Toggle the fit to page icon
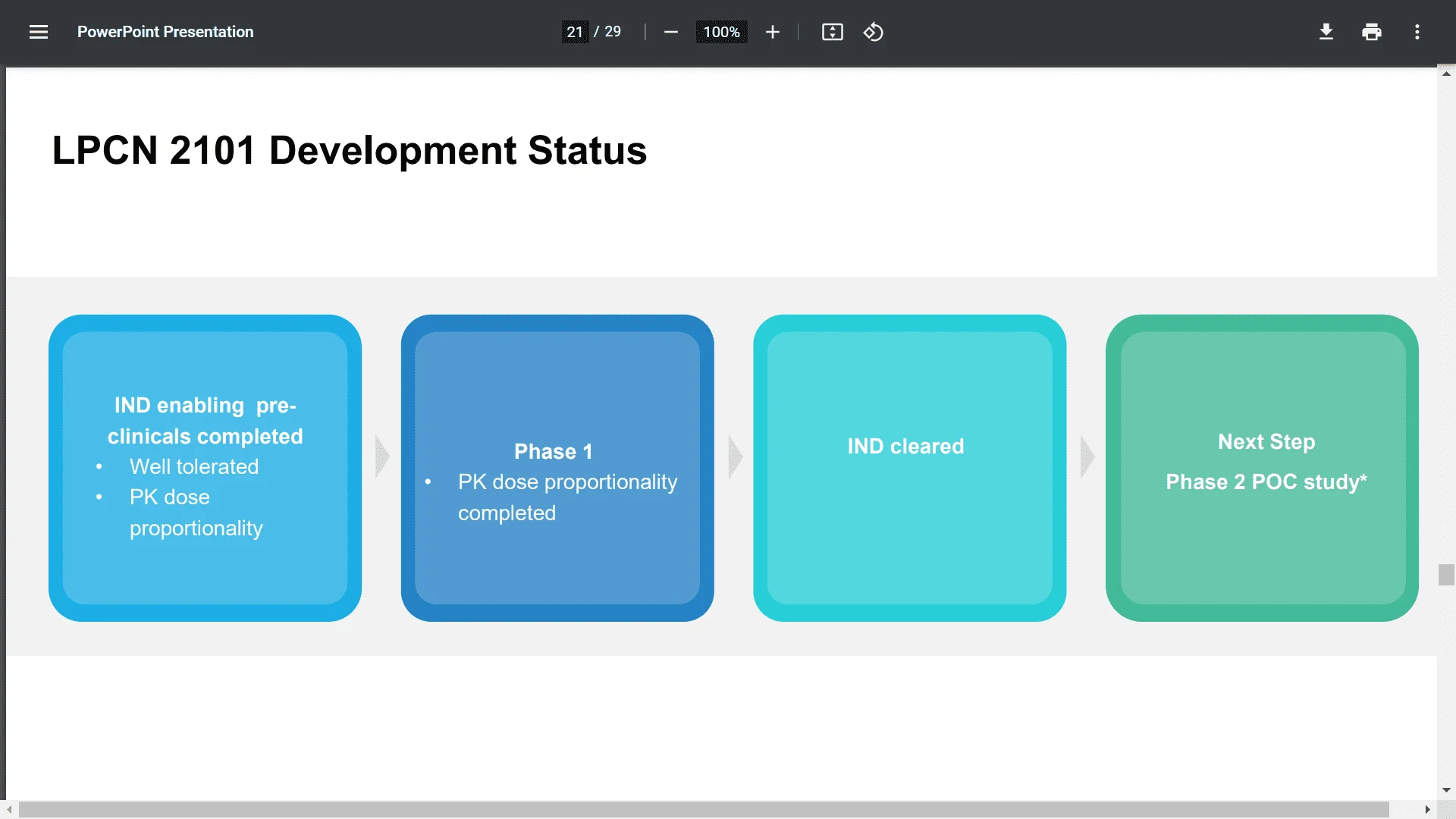The width and height of the screenshot is (1456, 819). (832, 32)
